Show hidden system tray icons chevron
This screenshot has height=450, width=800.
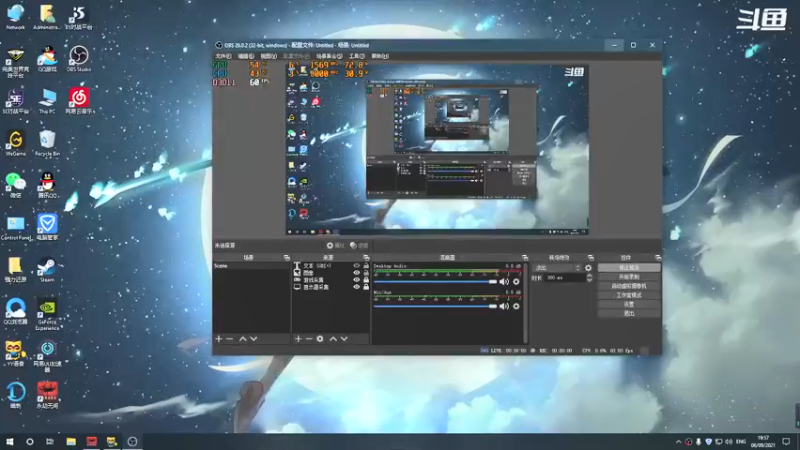(679, 442)
